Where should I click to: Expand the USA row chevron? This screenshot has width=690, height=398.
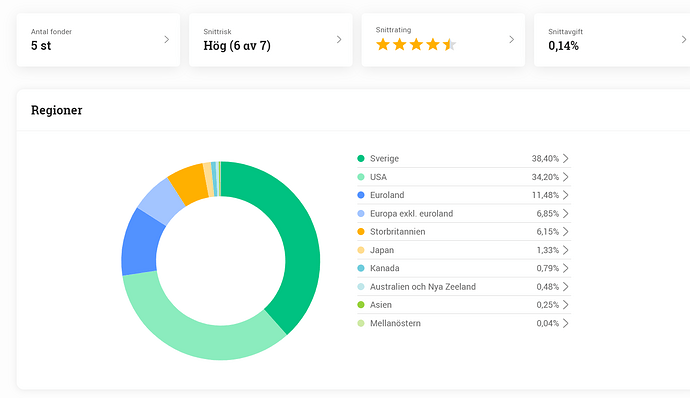tap(566, 177)
